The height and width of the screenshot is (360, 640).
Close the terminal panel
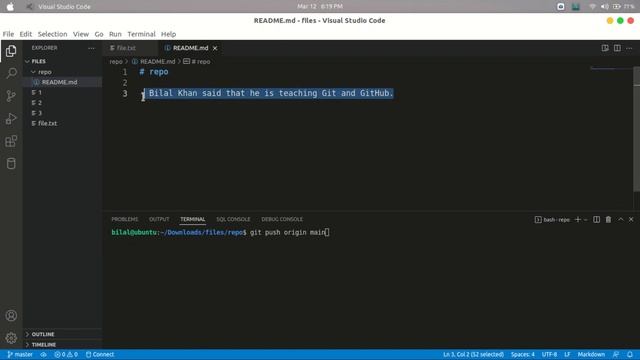(631, 220)
